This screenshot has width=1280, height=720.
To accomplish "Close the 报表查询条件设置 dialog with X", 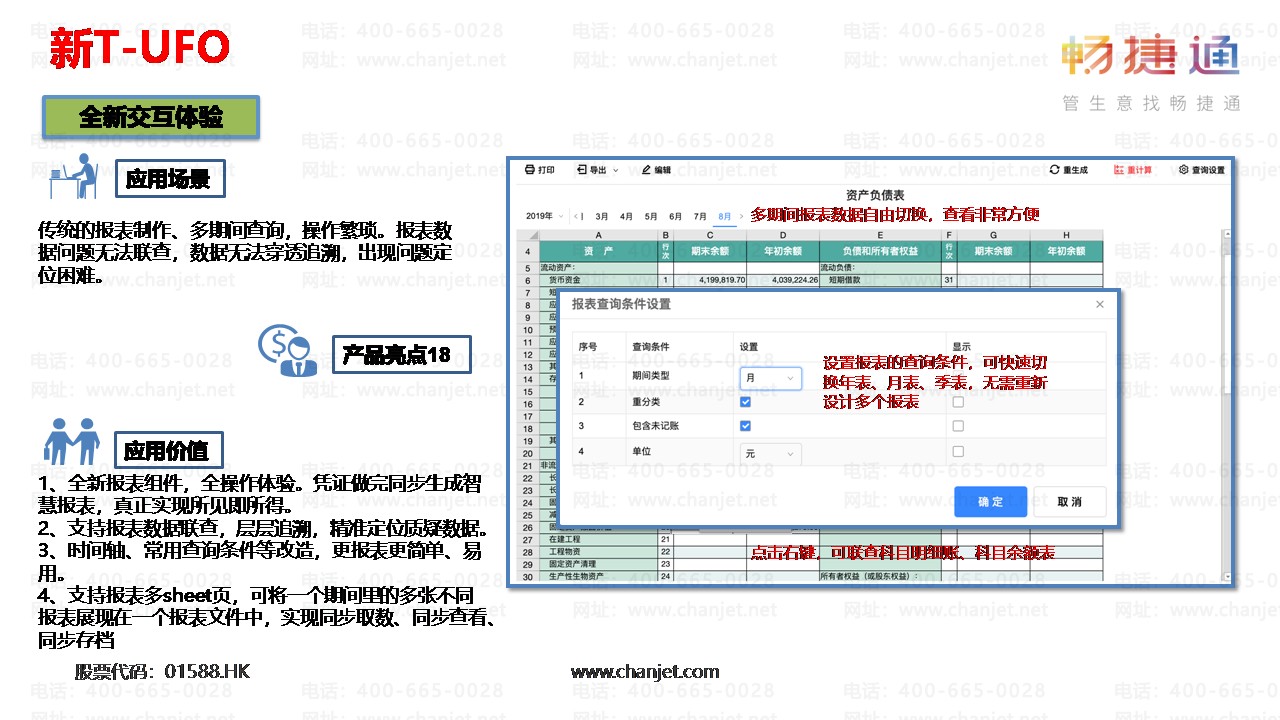I will [1100, 304].
